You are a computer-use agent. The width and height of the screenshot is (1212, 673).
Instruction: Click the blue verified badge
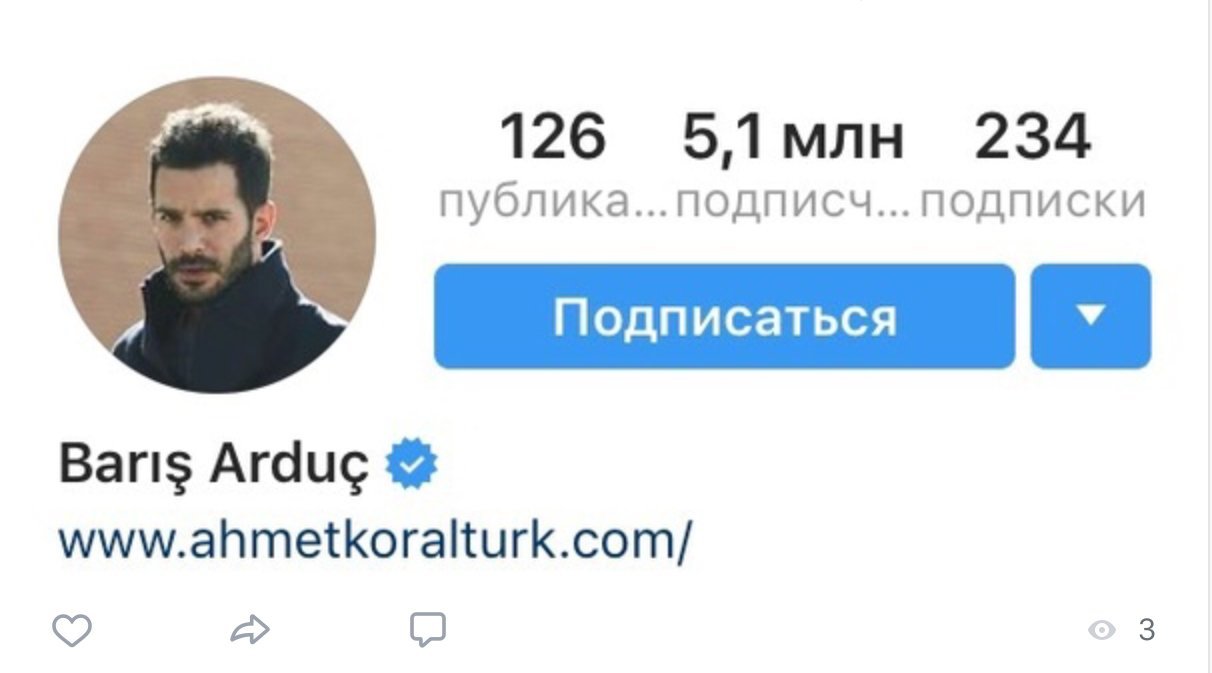point(411,464)
